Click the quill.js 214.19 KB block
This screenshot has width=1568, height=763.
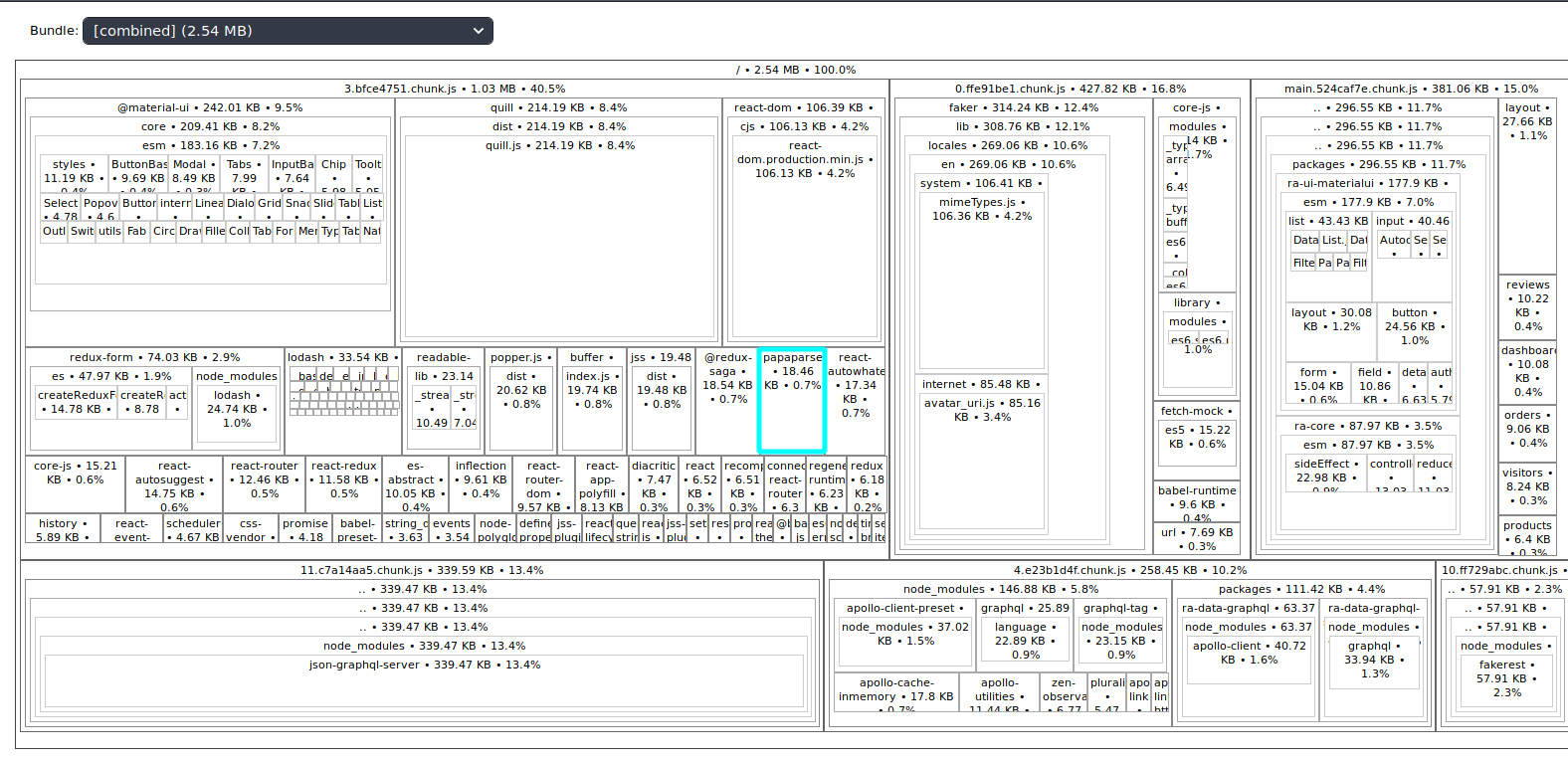pyautogui.click(x=559, y=238)
